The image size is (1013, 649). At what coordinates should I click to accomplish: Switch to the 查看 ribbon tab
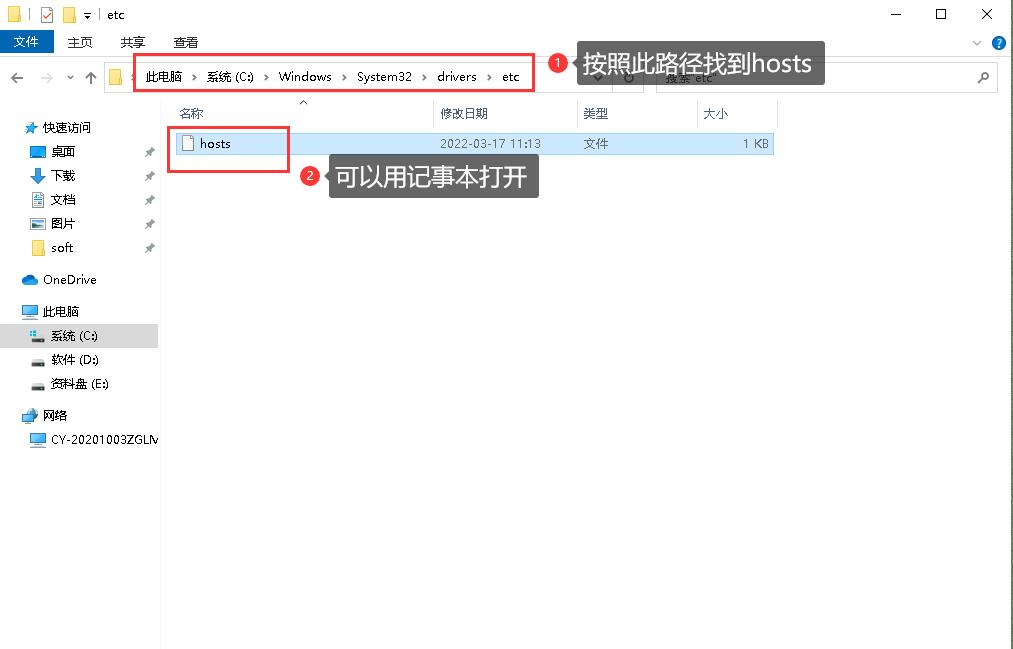pyautogui.click(x=186, y=42)
